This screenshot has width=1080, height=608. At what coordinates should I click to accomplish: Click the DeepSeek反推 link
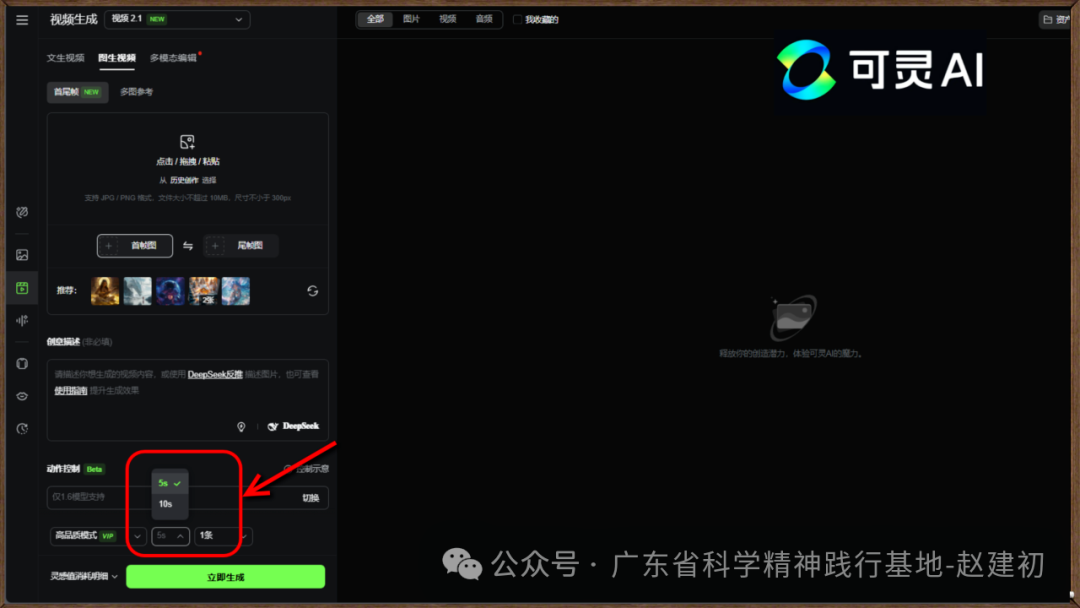pyautogui.click(x=215, y=374)
